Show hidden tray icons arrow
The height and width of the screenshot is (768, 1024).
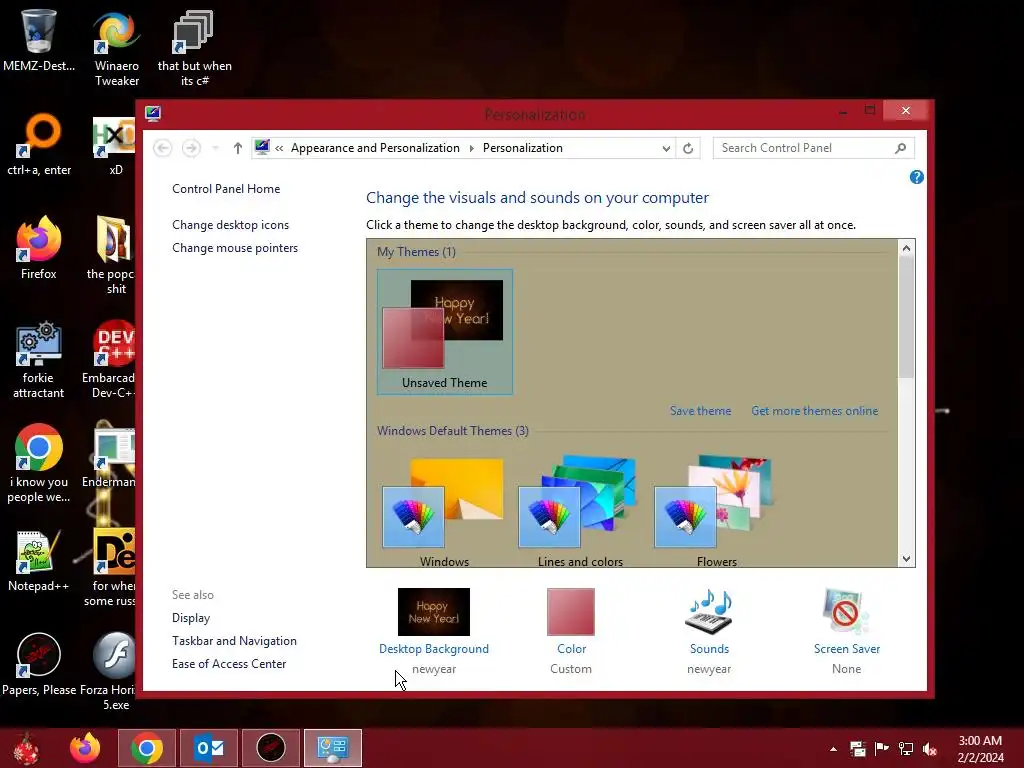click(833, 749)
